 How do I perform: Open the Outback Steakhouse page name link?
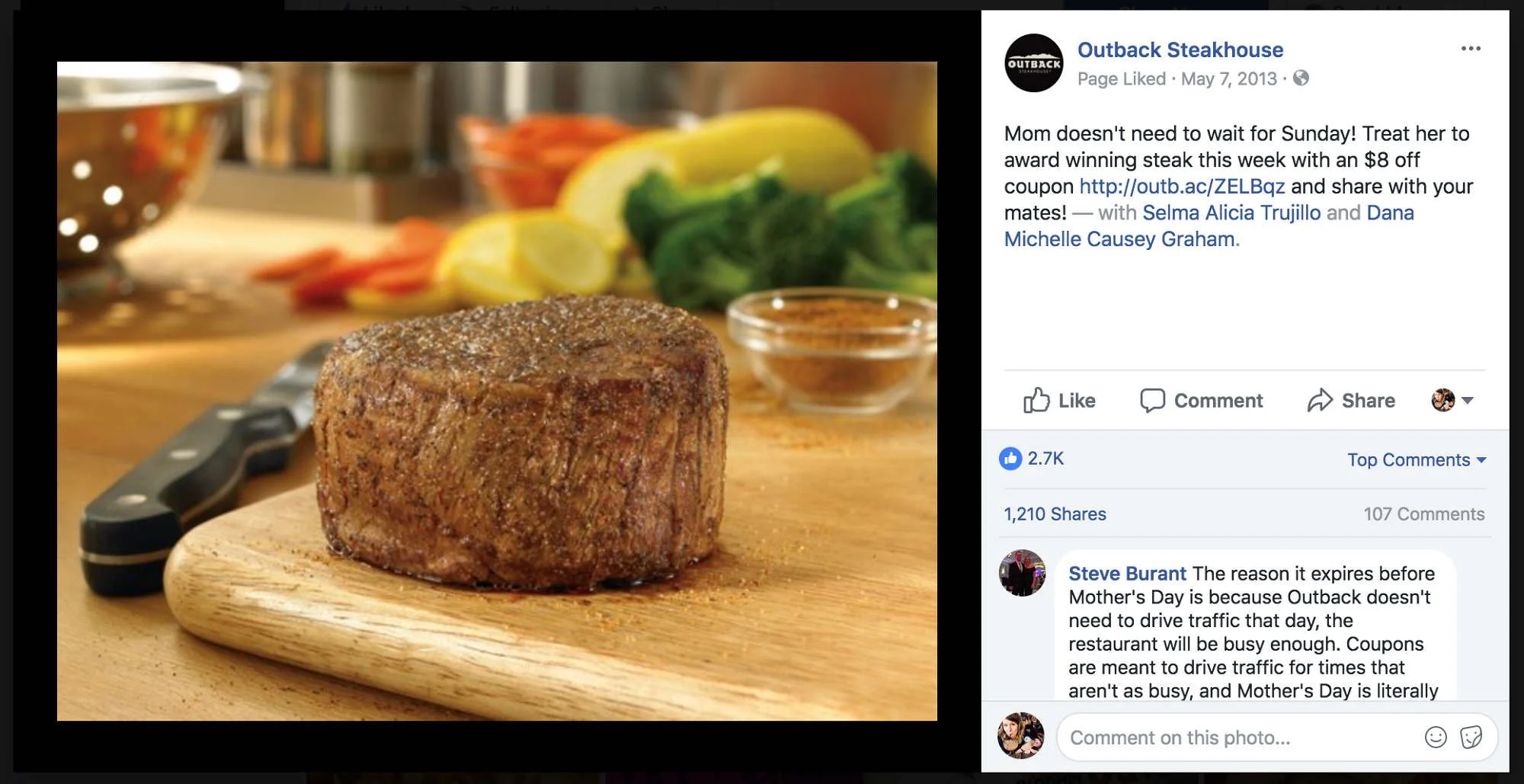point(1180,50)
